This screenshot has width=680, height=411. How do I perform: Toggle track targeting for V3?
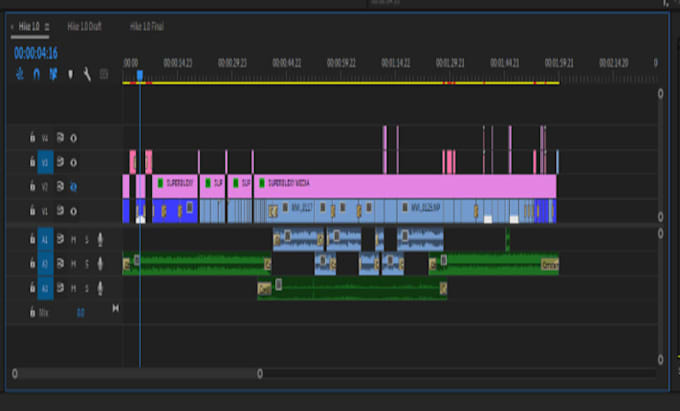pyautogui.click(x=45, y=161)
